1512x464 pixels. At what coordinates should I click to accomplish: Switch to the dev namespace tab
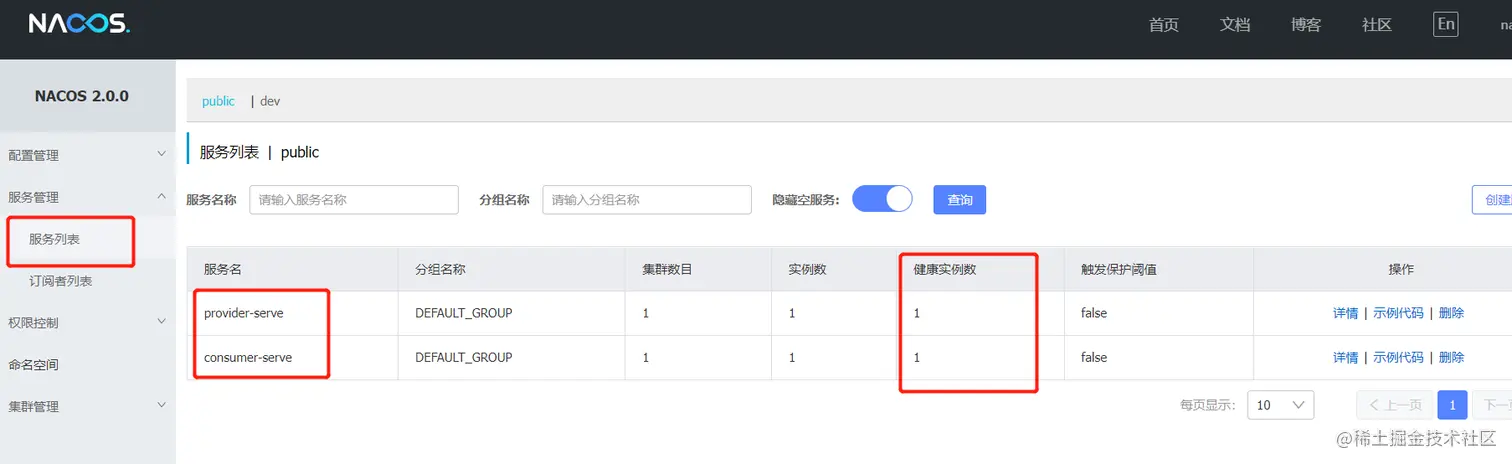270,101
